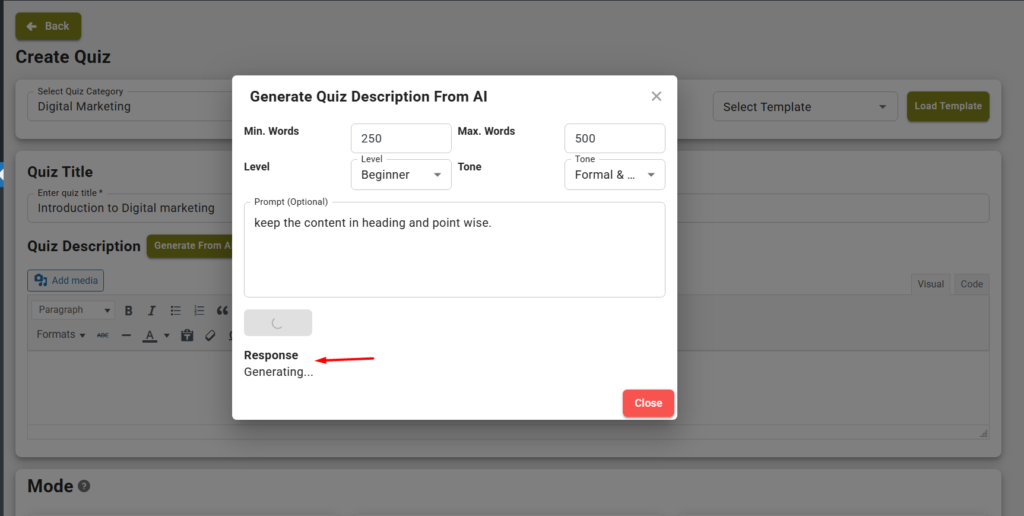The image size is (1024, 516).
Task: Click the editor resize handle corner
Action: tap(984, 433)
